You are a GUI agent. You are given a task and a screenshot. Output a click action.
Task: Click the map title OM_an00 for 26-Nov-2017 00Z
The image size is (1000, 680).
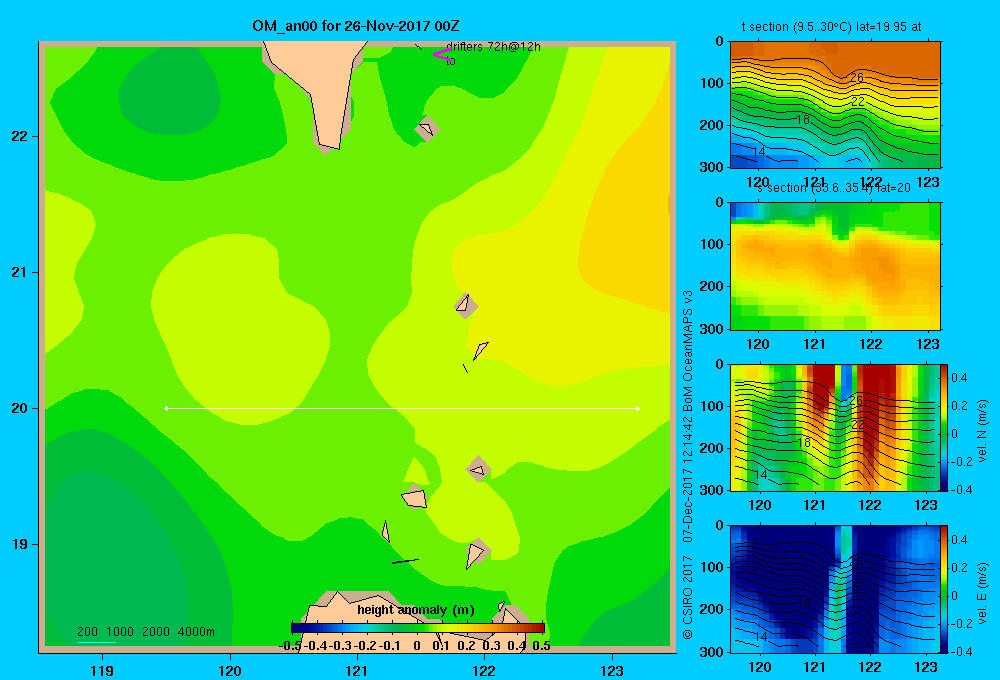point(356,26)
